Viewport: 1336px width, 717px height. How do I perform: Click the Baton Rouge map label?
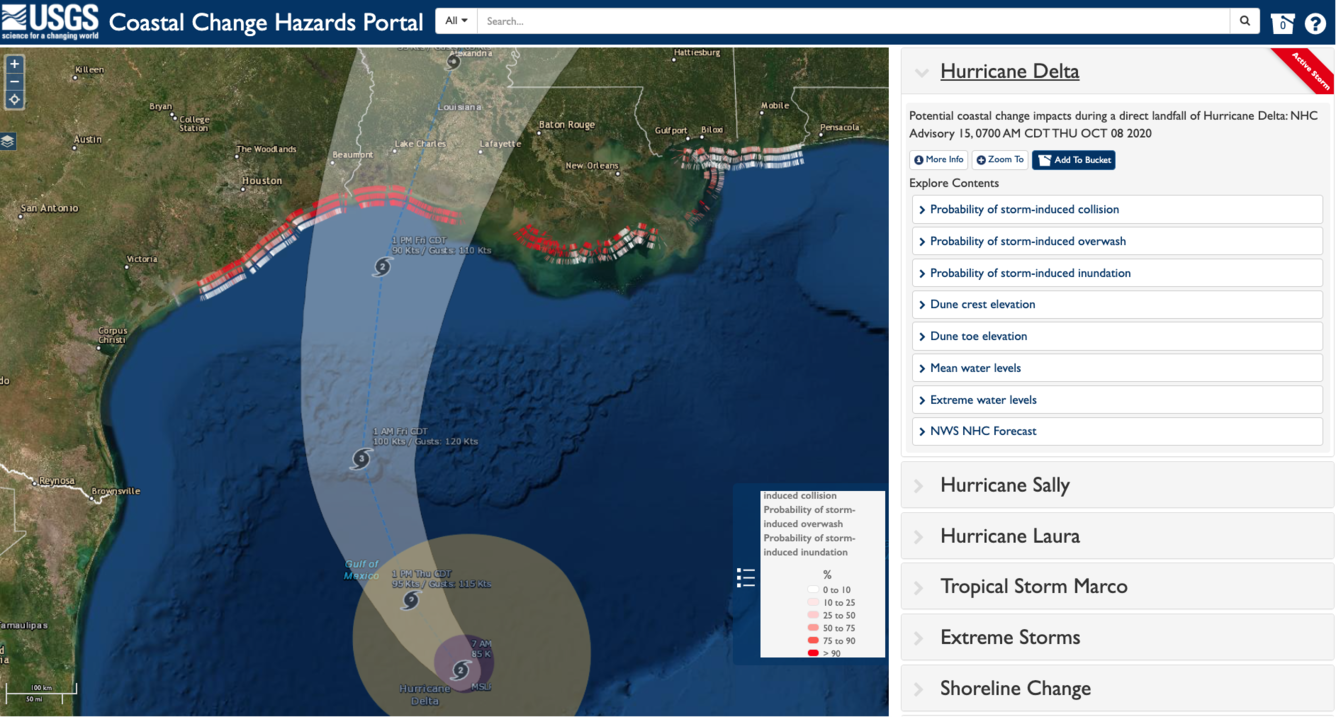(567, 125)
